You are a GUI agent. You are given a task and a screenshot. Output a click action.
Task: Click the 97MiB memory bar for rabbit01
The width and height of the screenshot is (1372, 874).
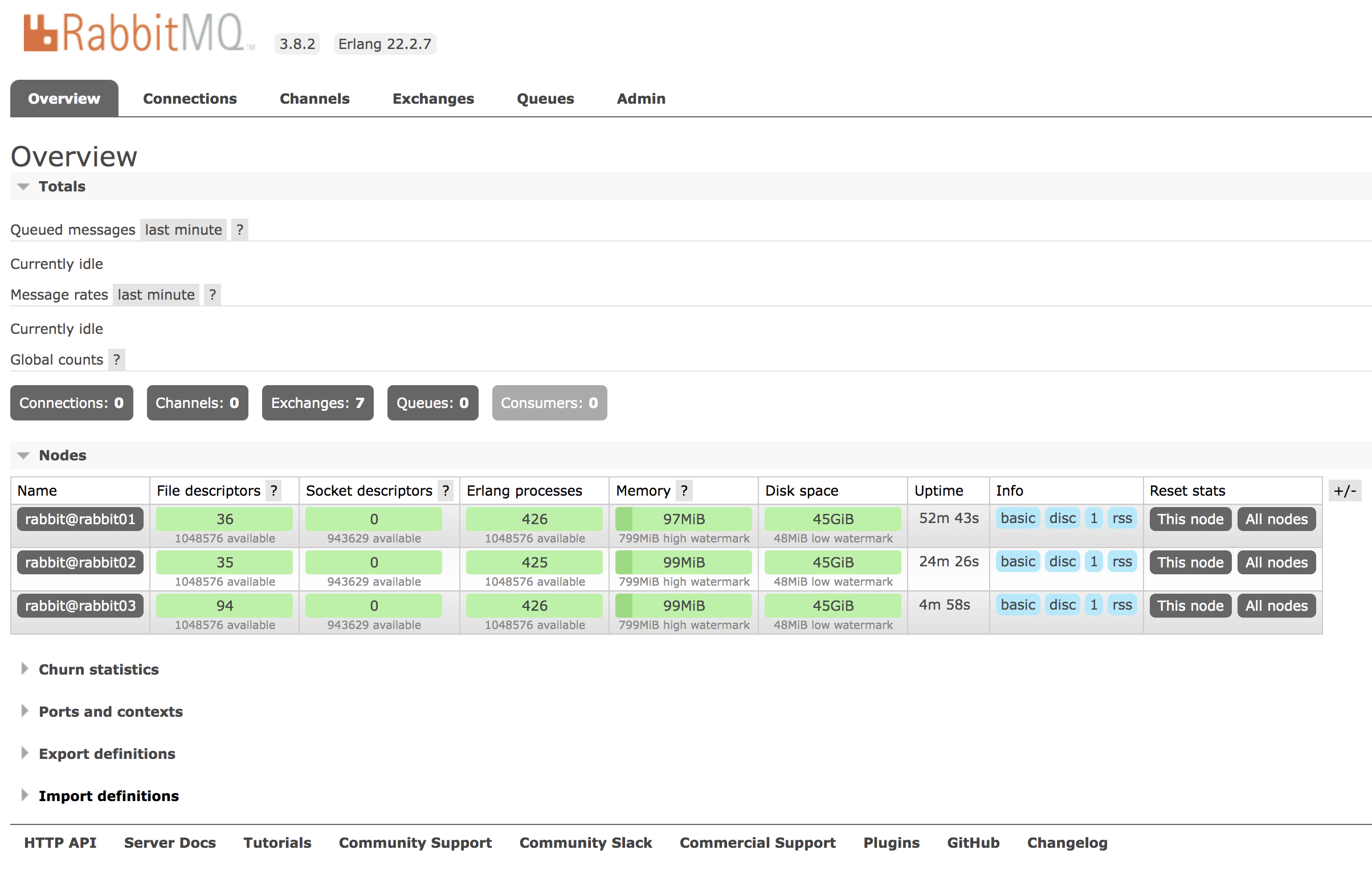[684, 519]
